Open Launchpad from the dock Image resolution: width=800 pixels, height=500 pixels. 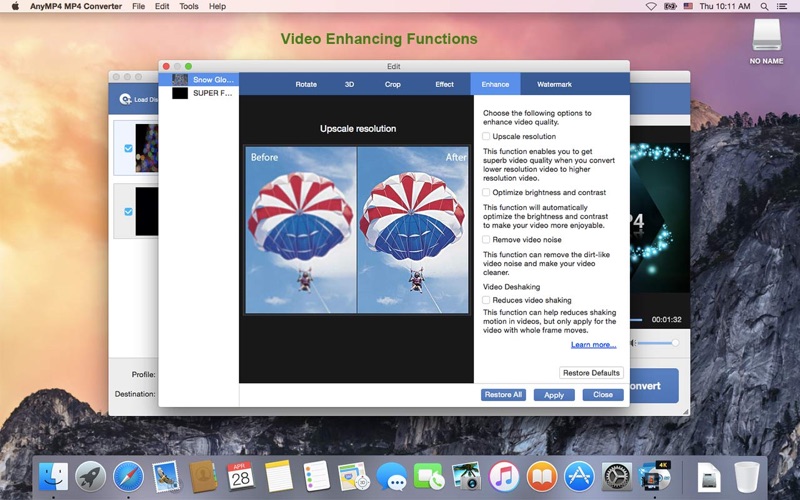point(91,477)
